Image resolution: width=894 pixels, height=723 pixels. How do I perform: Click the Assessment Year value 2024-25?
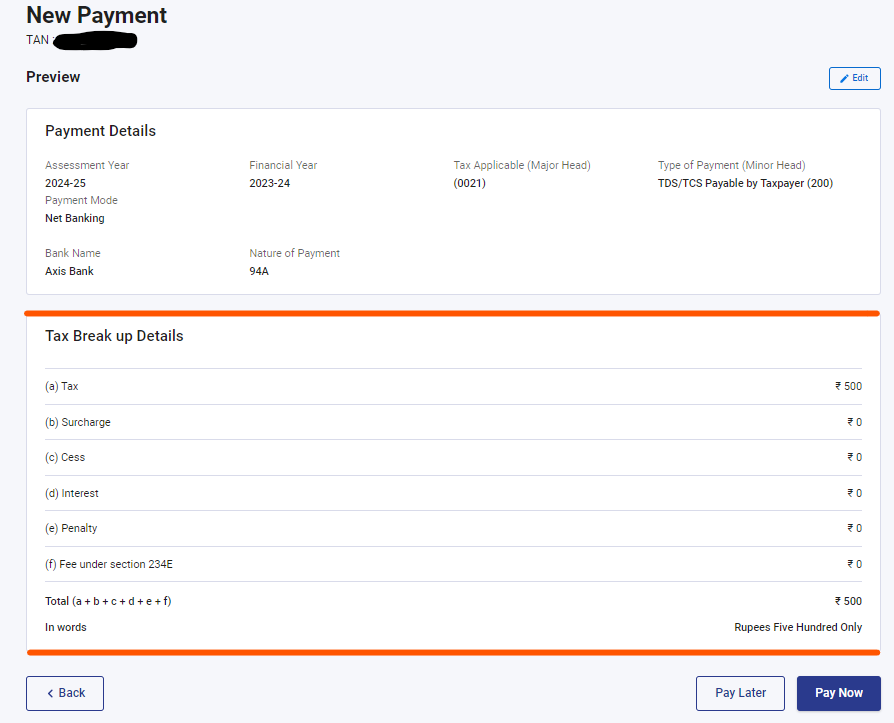point(65,183)
